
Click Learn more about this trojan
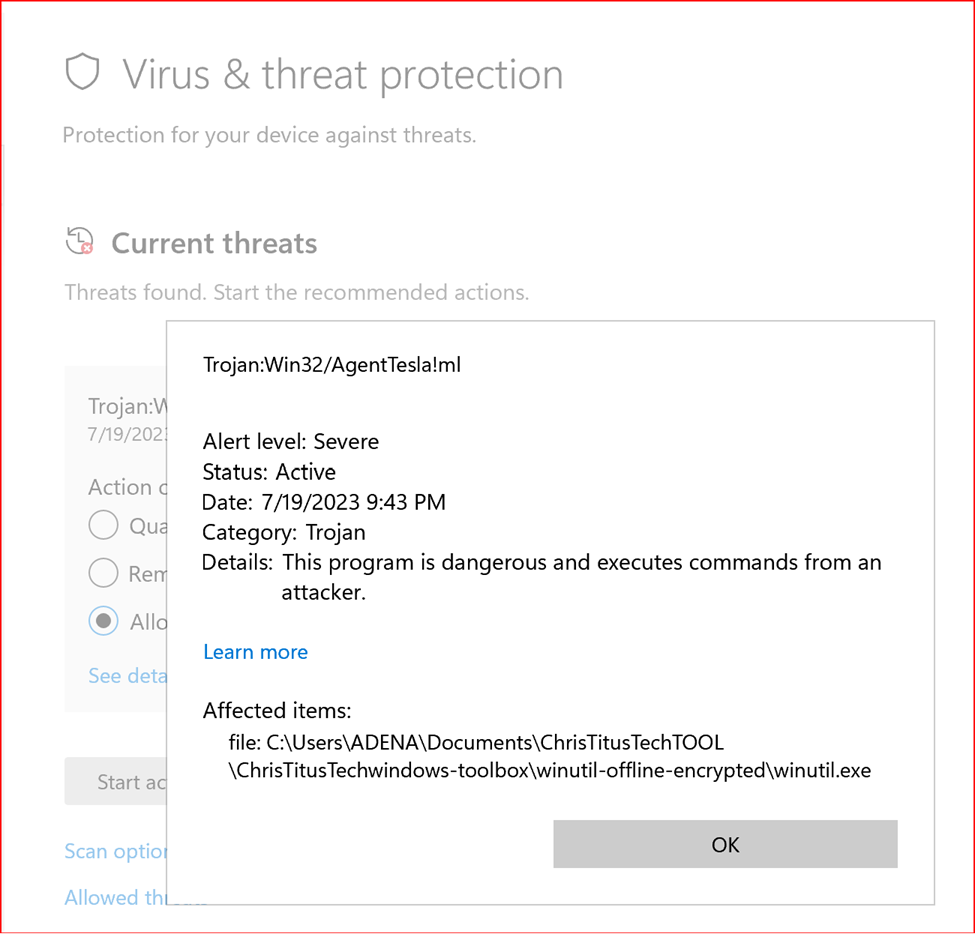coord(255,651)
